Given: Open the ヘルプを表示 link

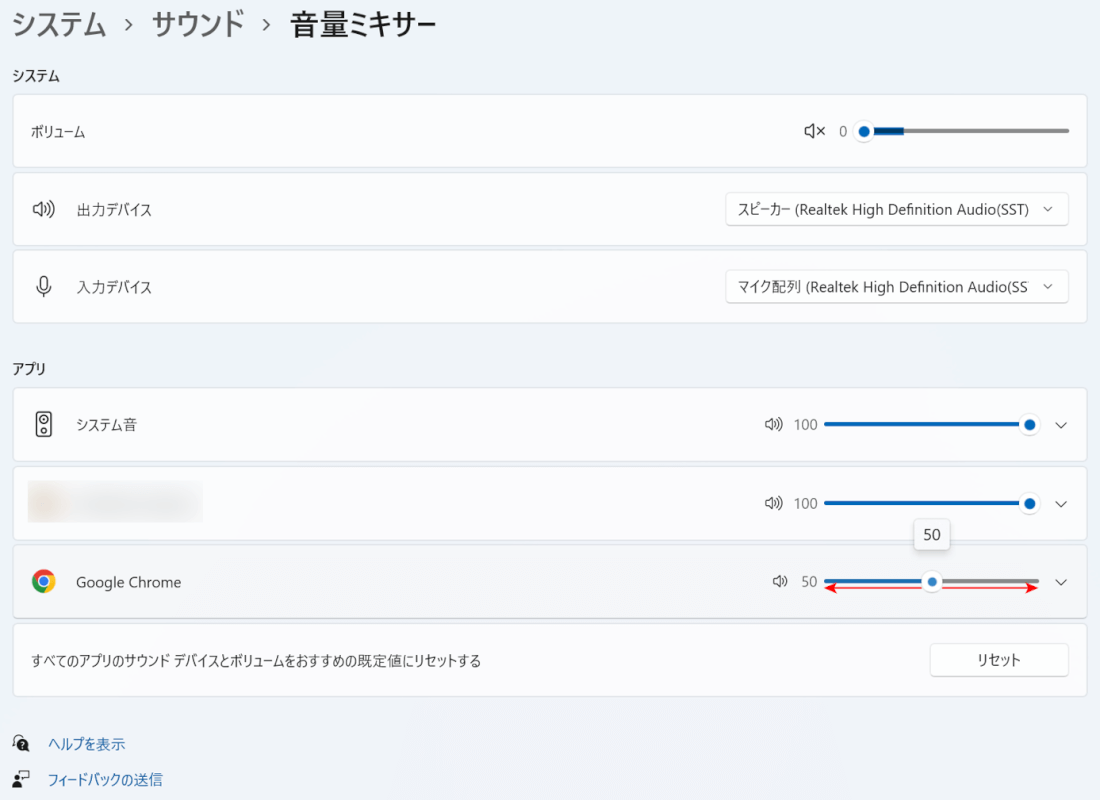Looking at the screenshot, I should click(86, 744).
